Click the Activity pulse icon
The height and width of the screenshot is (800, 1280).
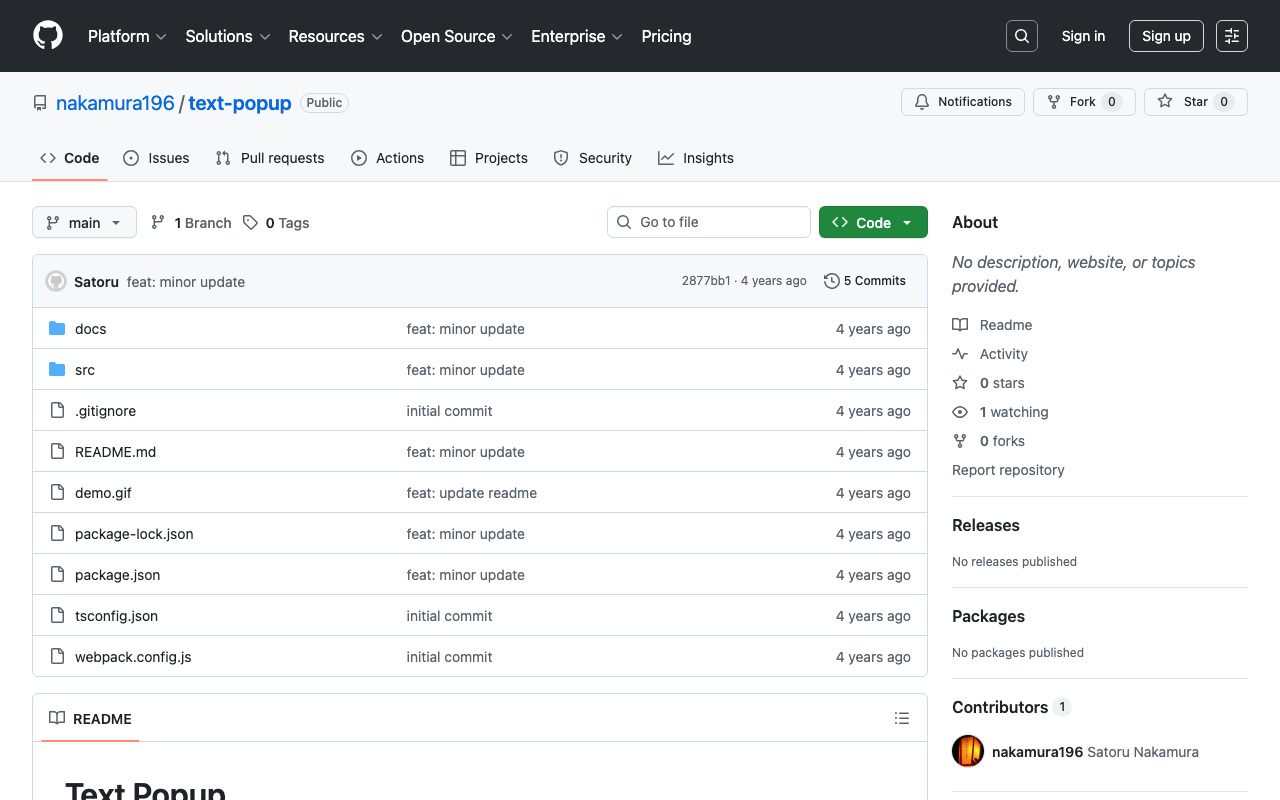[x=959, y=353]
